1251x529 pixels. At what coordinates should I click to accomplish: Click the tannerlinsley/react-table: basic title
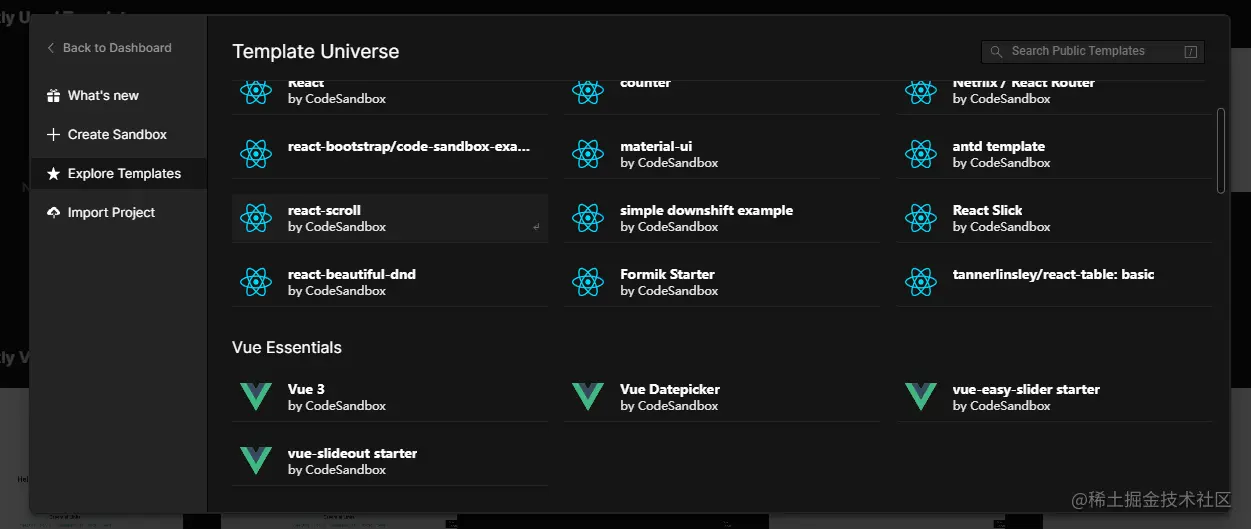pyautogui.click(x=1053, y=274)
